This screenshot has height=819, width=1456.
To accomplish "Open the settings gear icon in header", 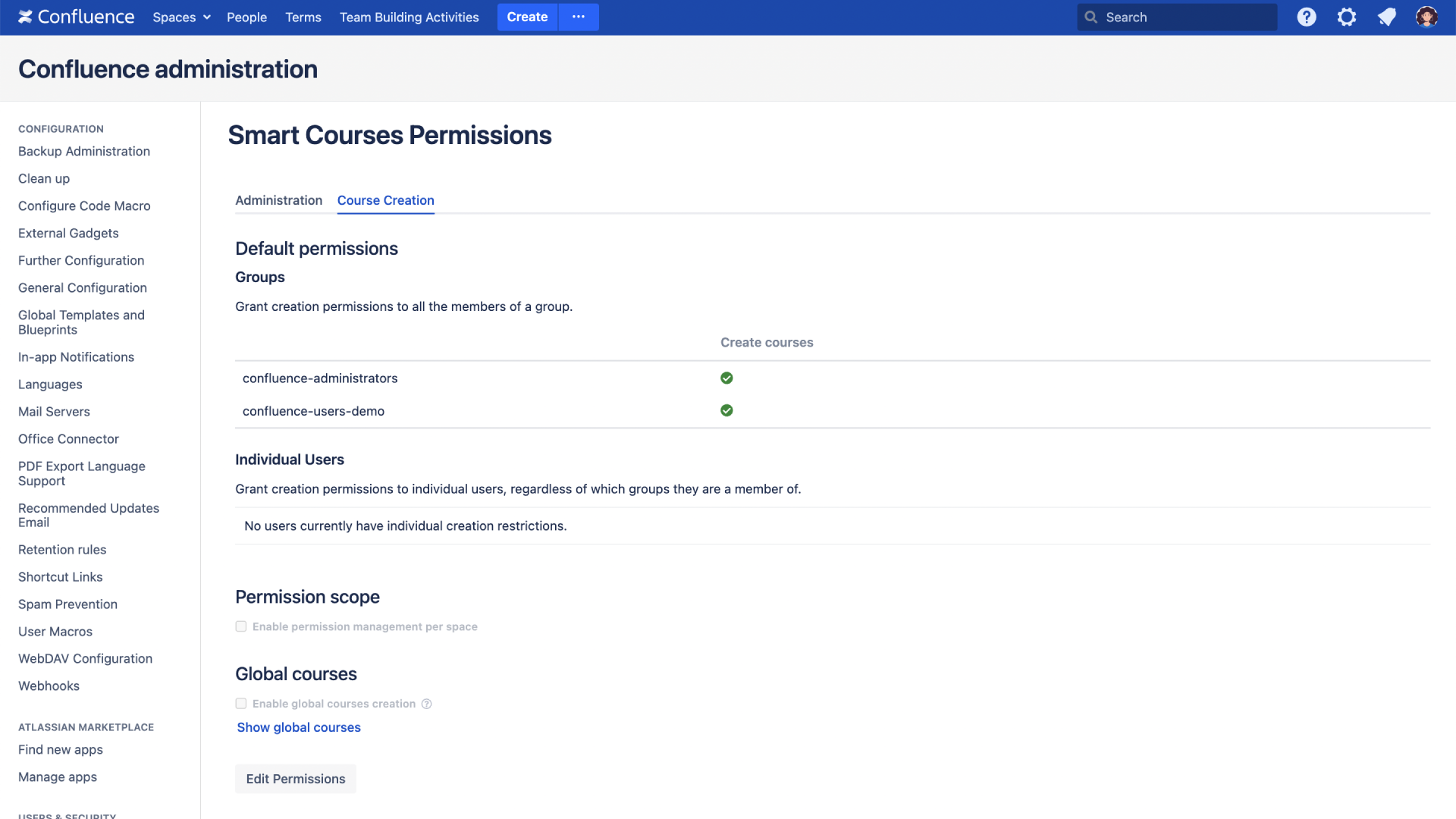I will (1347, 17).
